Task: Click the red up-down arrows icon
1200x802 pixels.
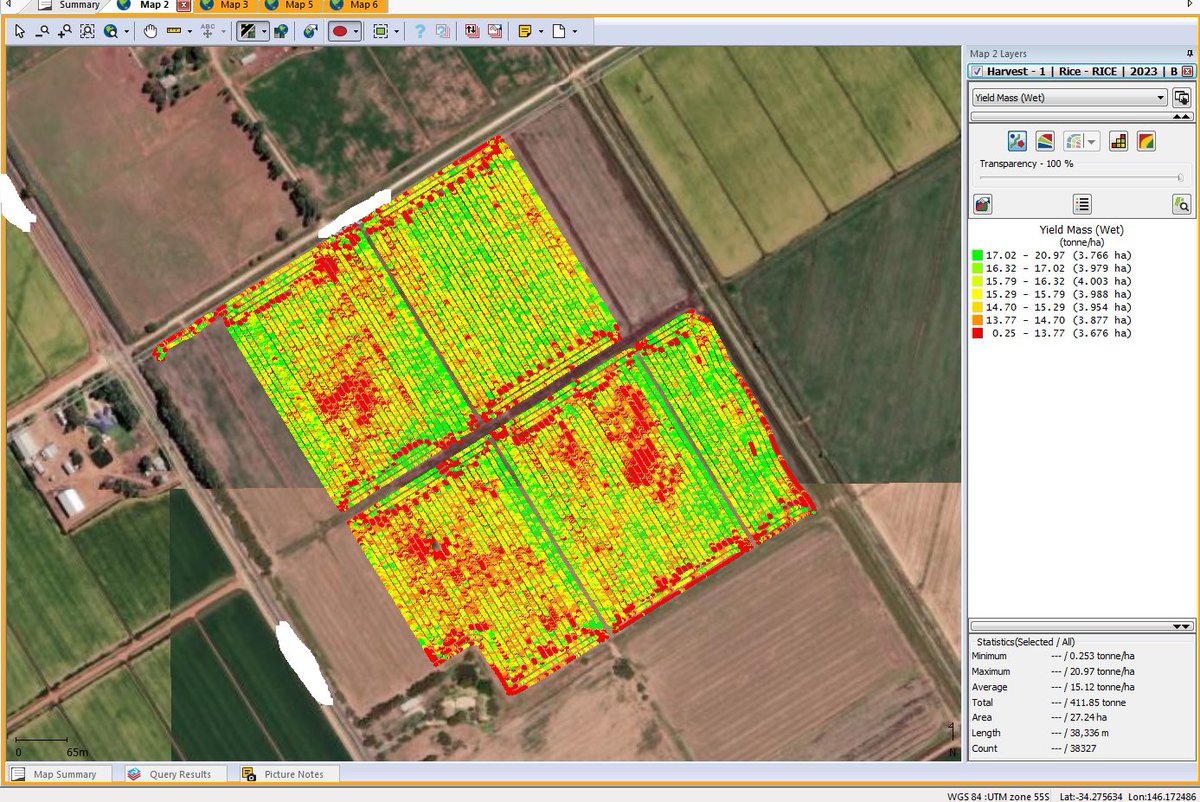Action: (x=472, y=31)
